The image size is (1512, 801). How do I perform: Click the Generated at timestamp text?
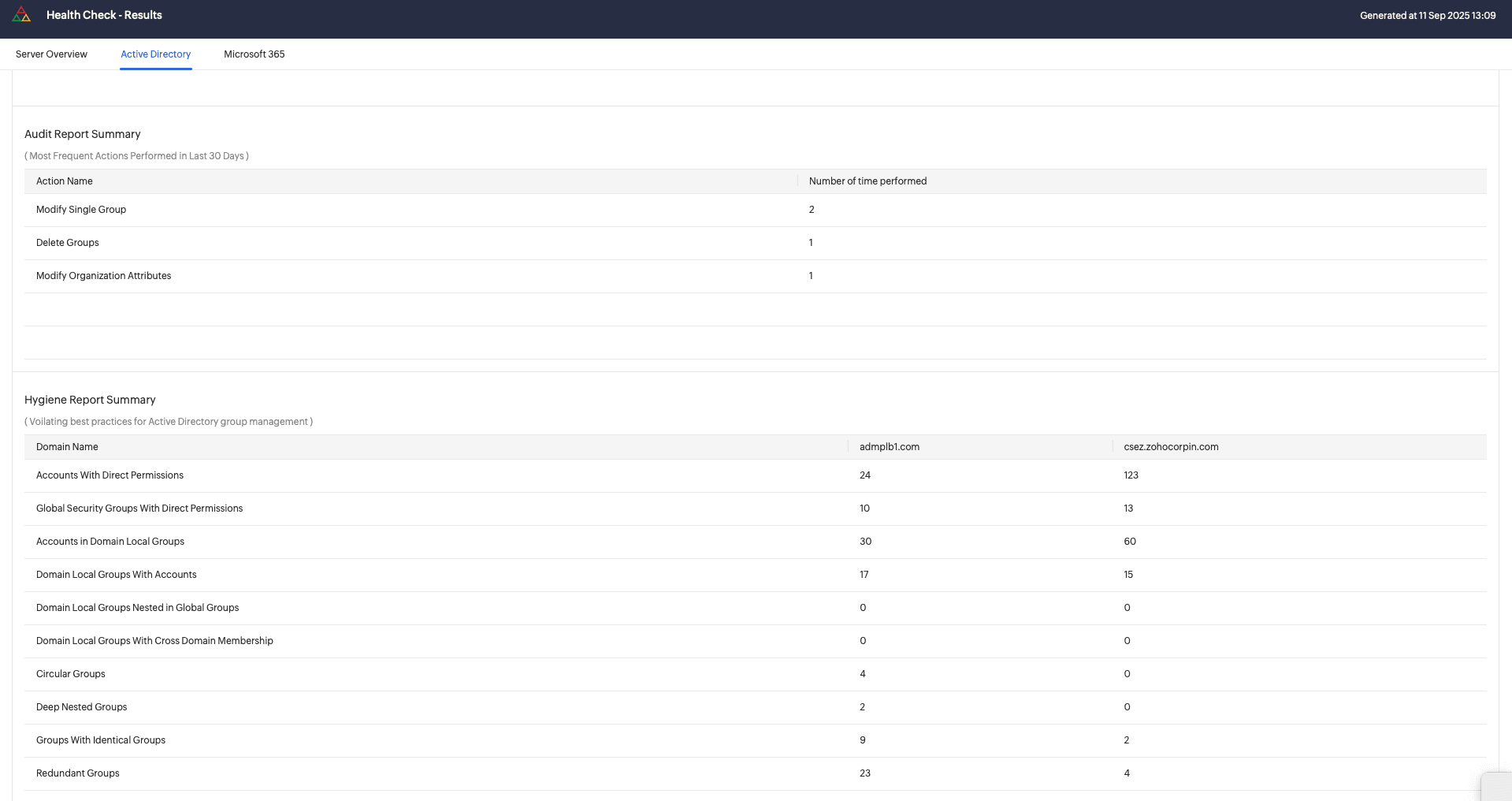click(x=1427, y=14)
